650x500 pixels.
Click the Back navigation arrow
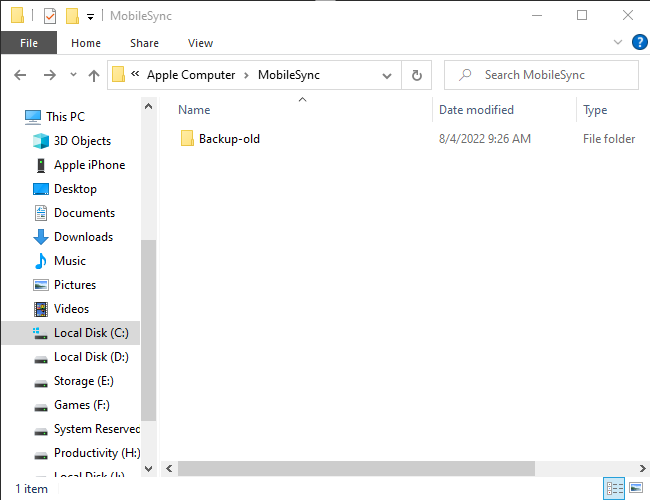(20, 75)
